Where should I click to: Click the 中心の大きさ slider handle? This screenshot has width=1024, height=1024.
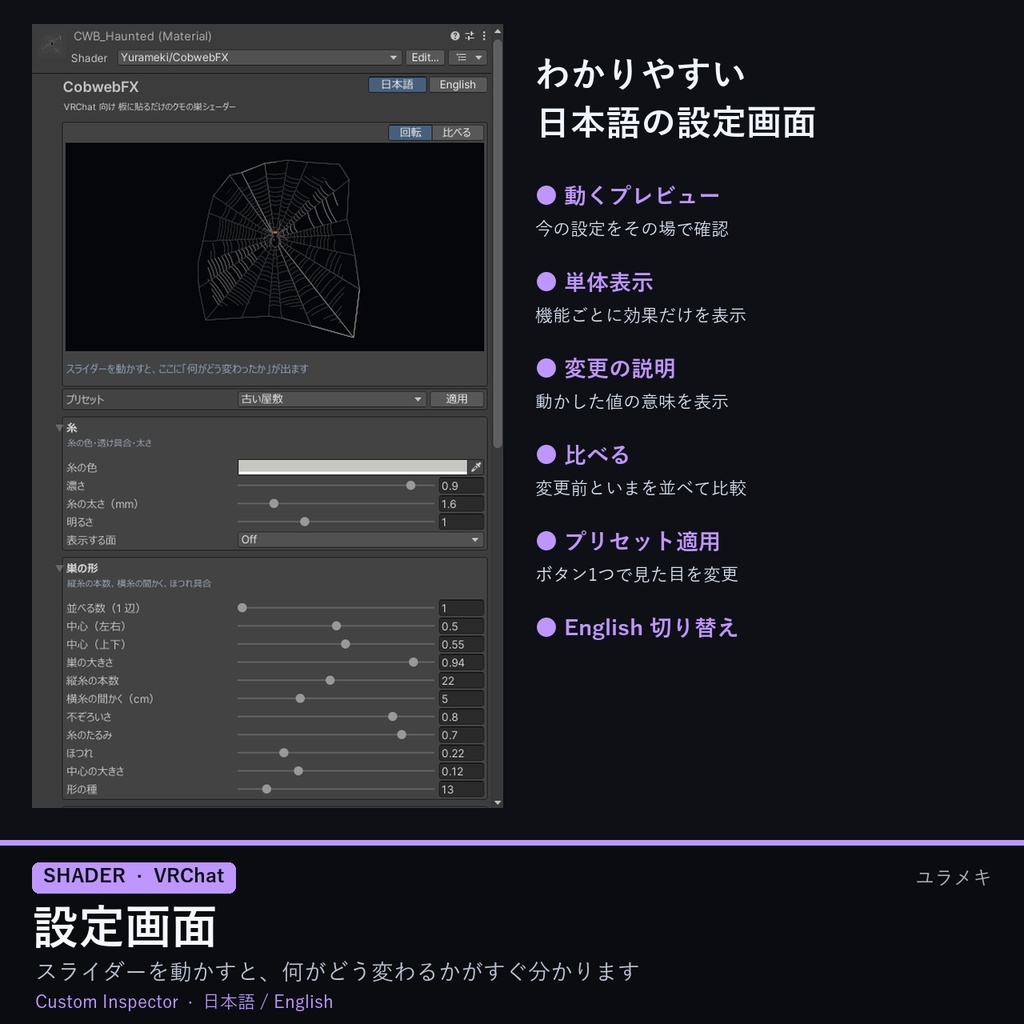coord(298,771)
